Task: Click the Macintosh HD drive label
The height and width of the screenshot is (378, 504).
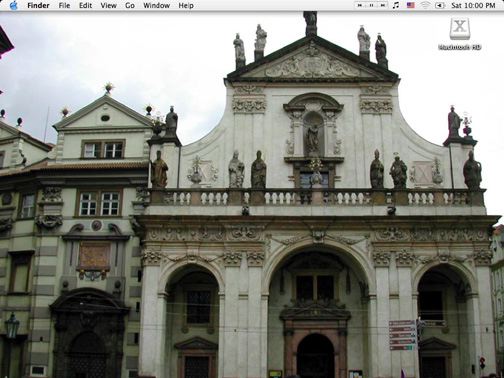Action: 460,47
